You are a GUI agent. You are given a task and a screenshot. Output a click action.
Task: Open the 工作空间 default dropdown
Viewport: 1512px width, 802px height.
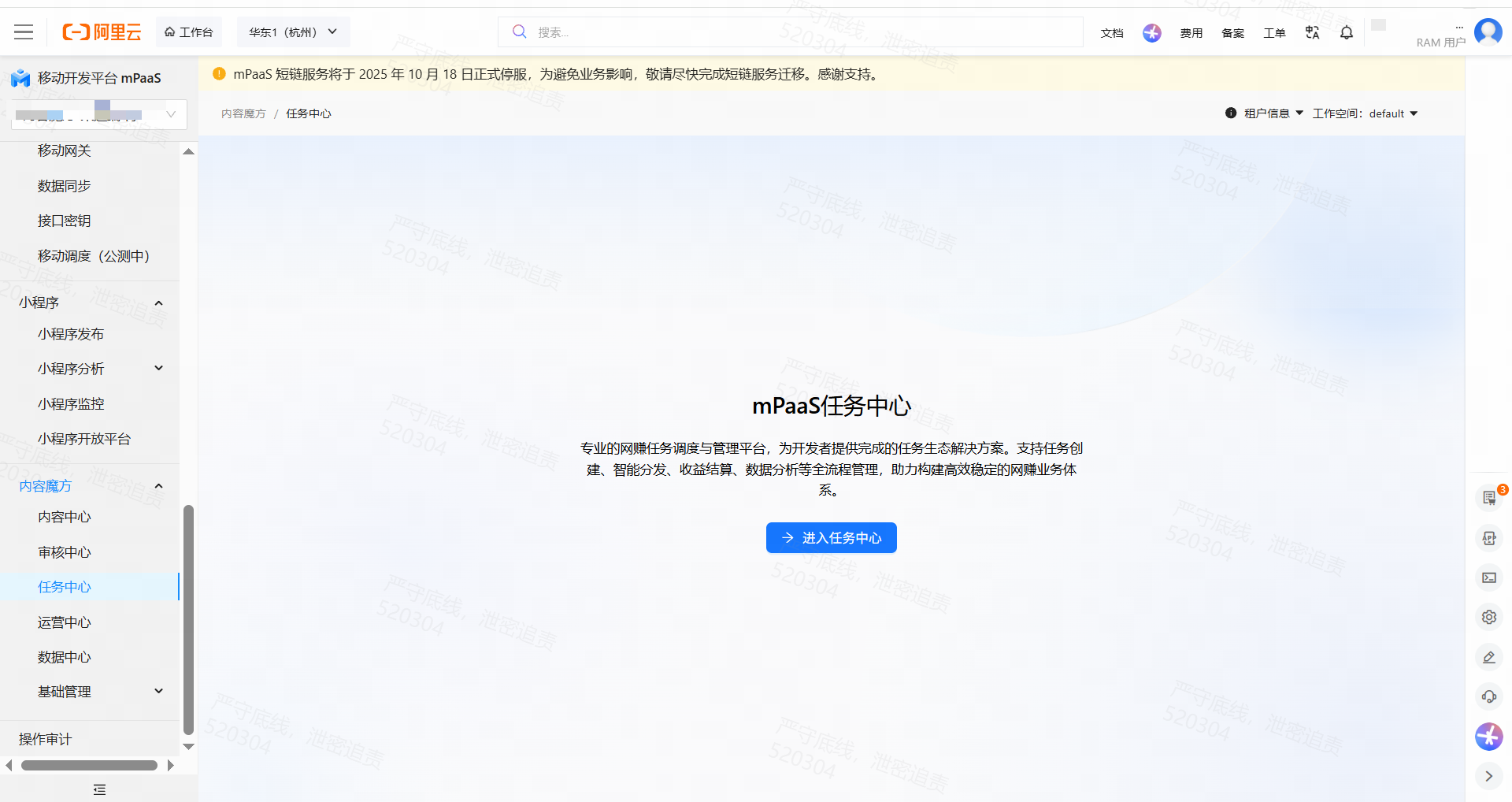(1366, 113)
